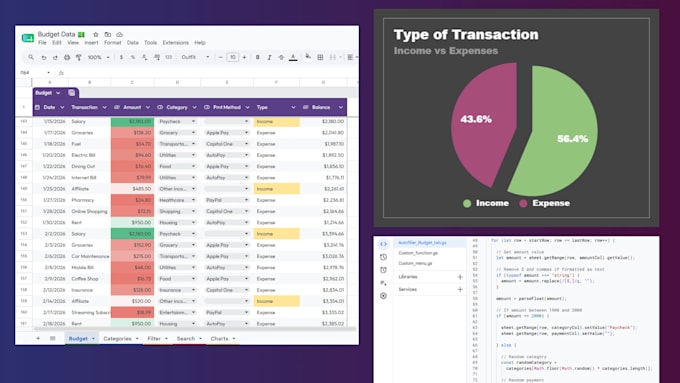Open the 123 number formats button

coord(169,57)
